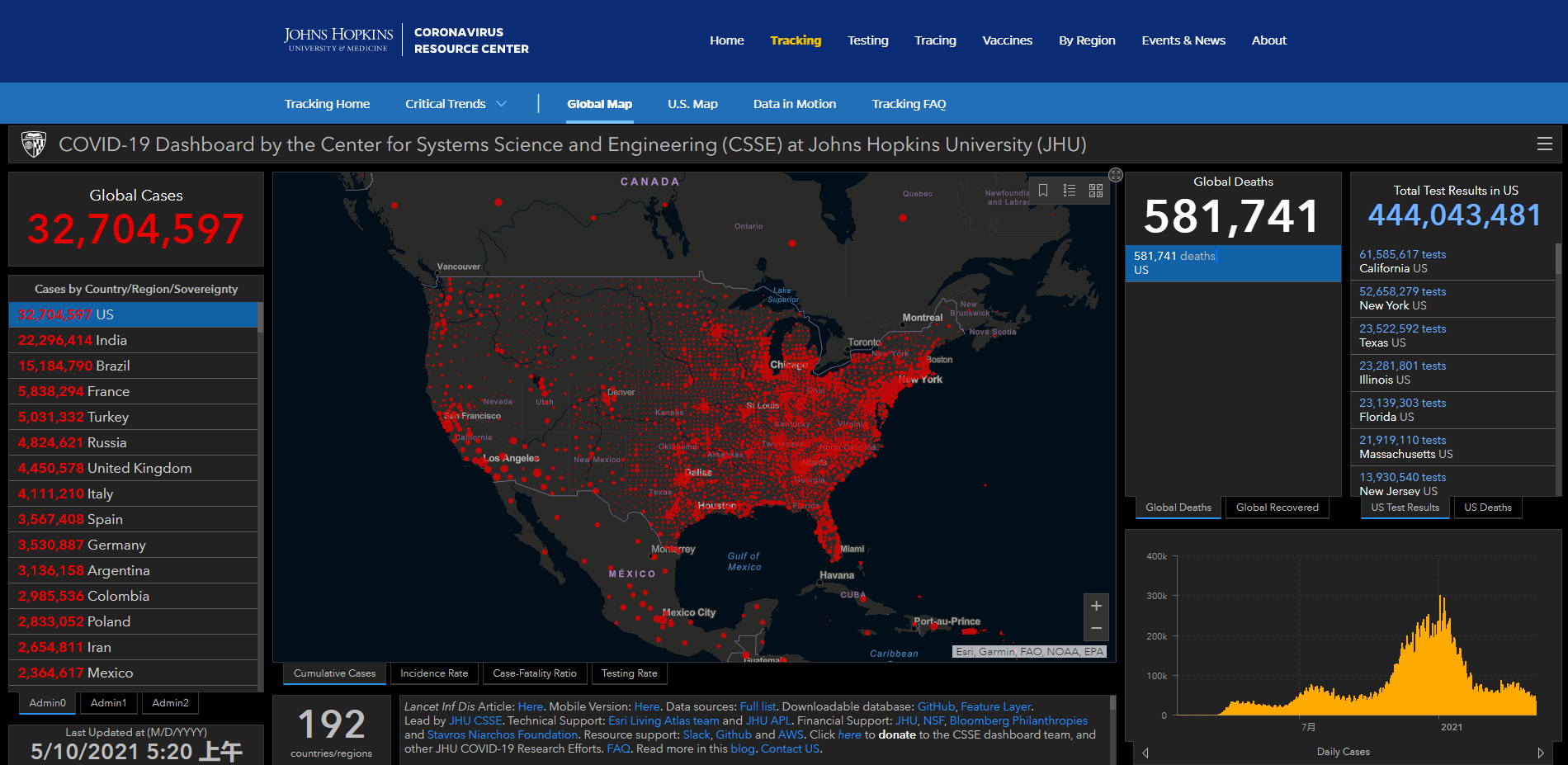
Task: Open the dashboard hamburger menu
Action: pyautogui.click(x=1544, y=144)
